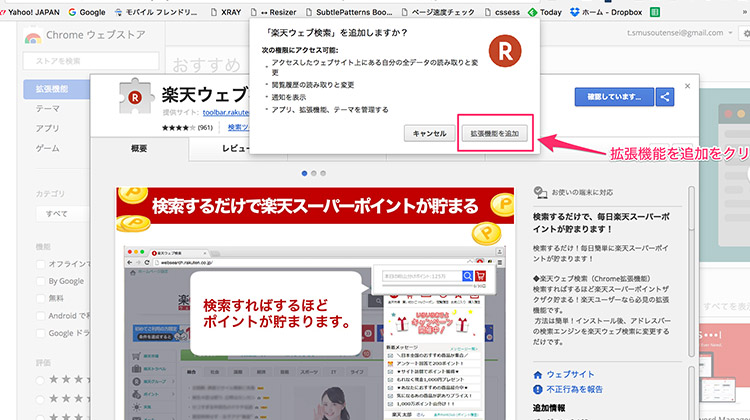Select ゲーム in the sidebar
This screenshot has width=750, height=420.
47,148
